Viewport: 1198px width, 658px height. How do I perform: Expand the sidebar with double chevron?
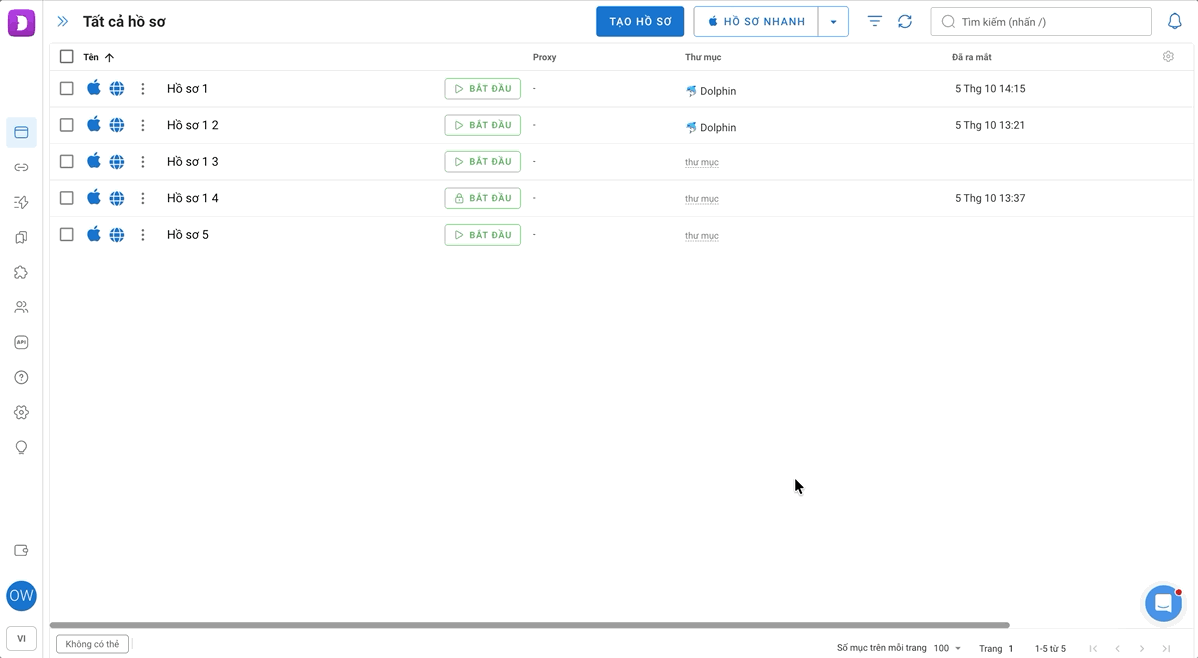63,21
